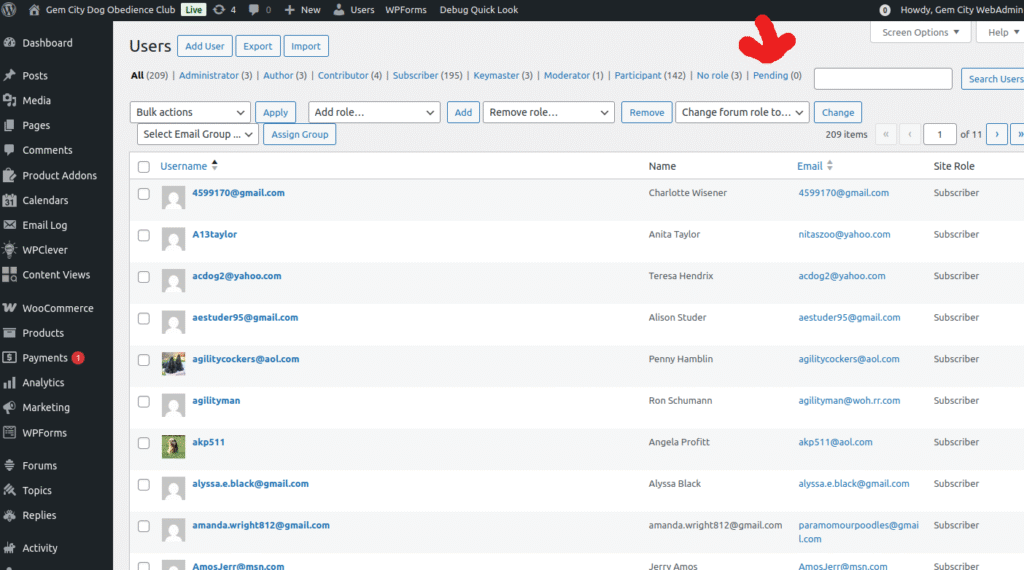Click the user search input field
Viewport: 1024px width, 570px height.
[883, 79]
